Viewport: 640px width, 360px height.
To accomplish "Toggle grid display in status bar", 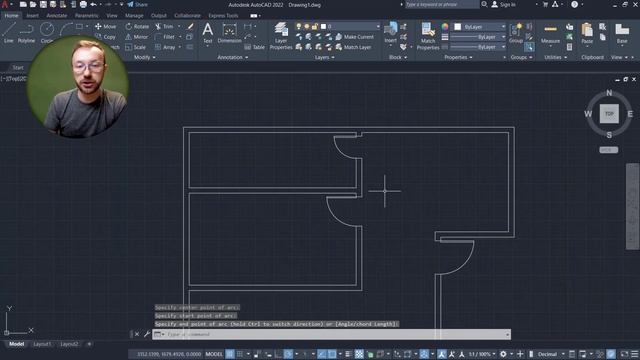I will click(x=230, y=354).
